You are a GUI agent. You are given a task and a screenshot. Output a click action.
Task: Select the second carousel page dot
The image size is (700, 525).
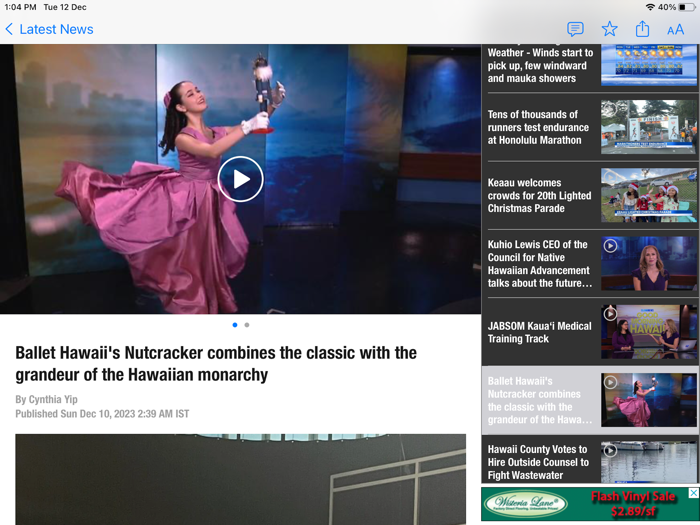[247, 325]
